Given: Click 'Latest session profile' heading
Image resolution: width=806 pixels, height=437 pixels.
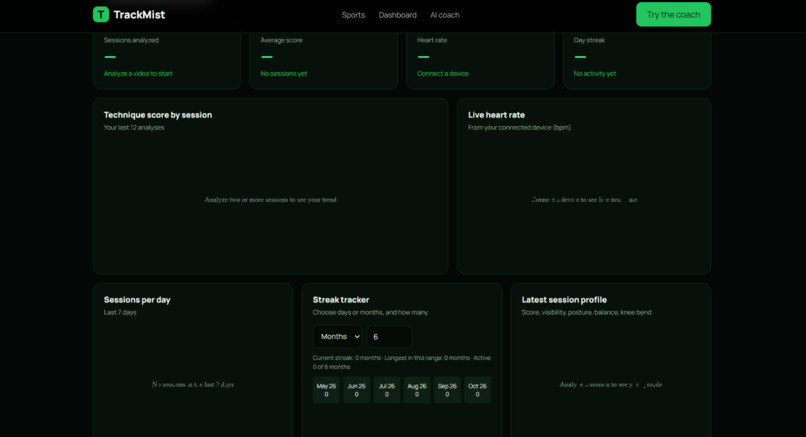Looking at the screenshot, I should coord(564,300).
